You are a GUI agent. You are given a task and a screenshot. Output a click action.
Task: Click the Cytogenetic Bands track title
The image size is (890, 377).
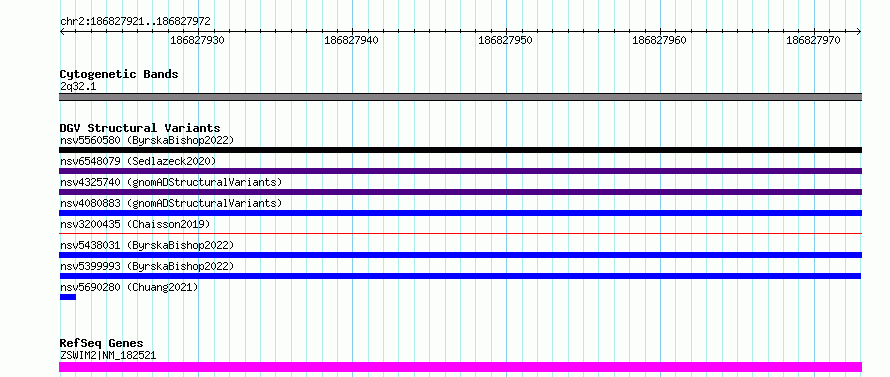(119, 74)
